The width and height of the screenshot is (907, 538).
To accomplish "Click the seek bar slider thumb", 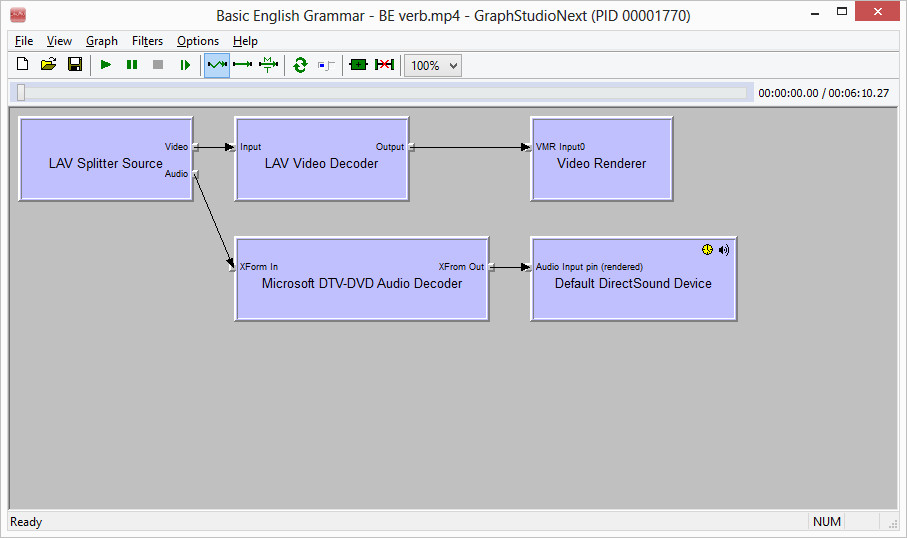I will click(x=21, y=93).
